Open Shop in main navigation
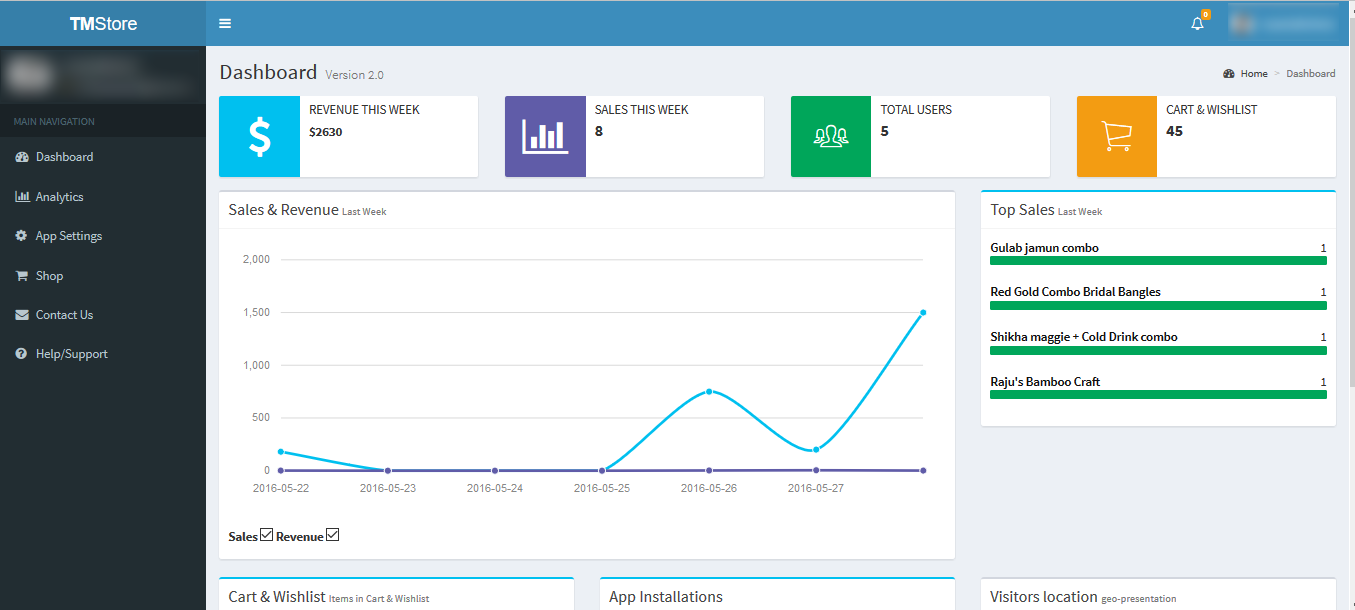This screenshot has width=1355, height=610. click(x=103, y=275)
